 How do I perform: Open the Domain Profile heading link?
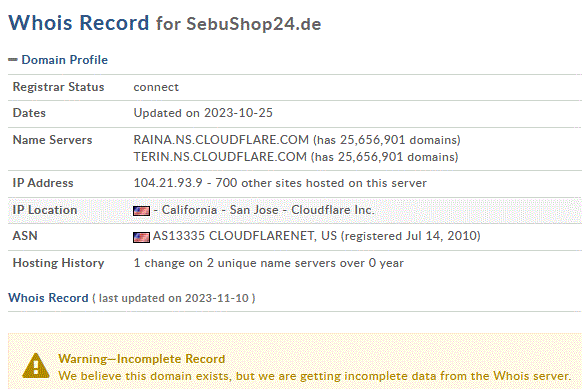[65, 60]
